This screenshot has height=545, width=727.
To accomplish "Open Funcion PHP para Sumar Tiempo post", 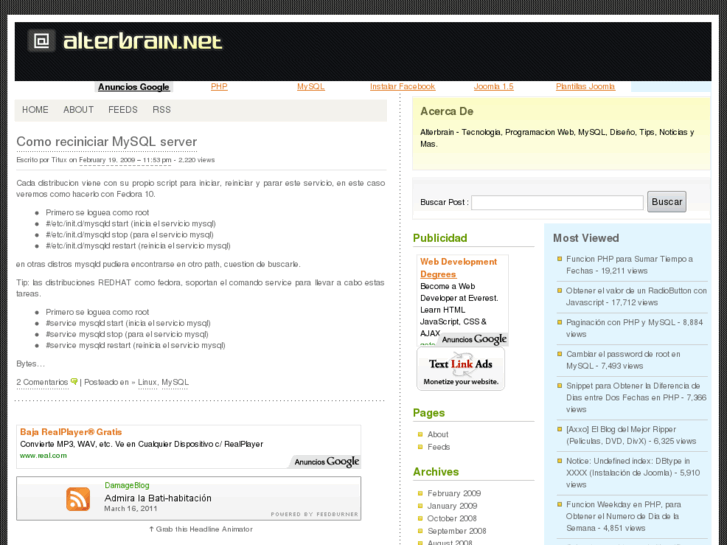I will tap(629, 265).
